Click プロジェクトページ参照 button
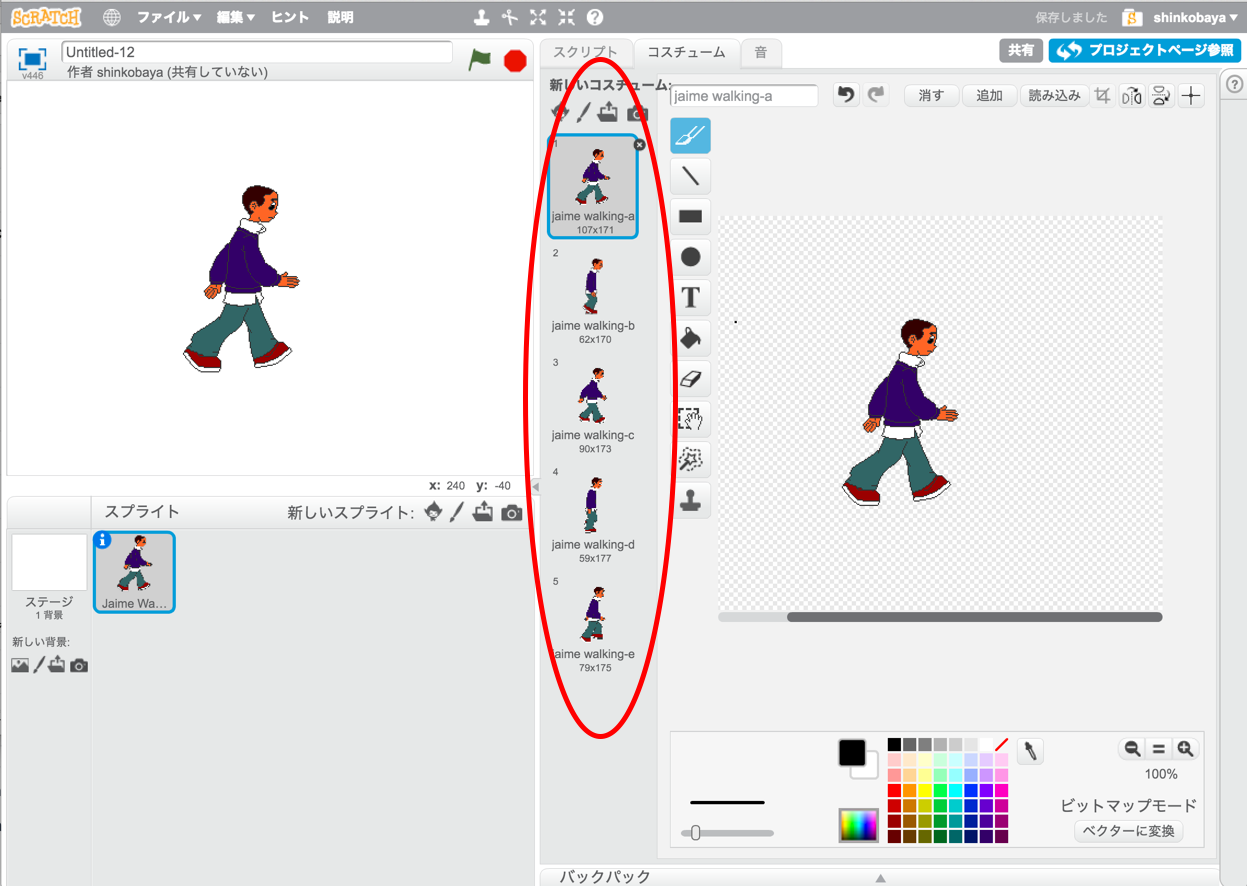The image size is (1247, 886). point(1144,50)
